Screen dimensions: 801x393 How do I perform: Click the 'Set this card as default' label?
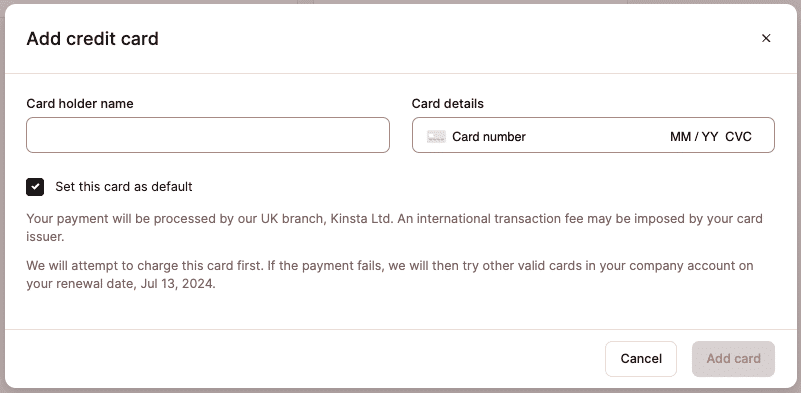pos(124,187)
